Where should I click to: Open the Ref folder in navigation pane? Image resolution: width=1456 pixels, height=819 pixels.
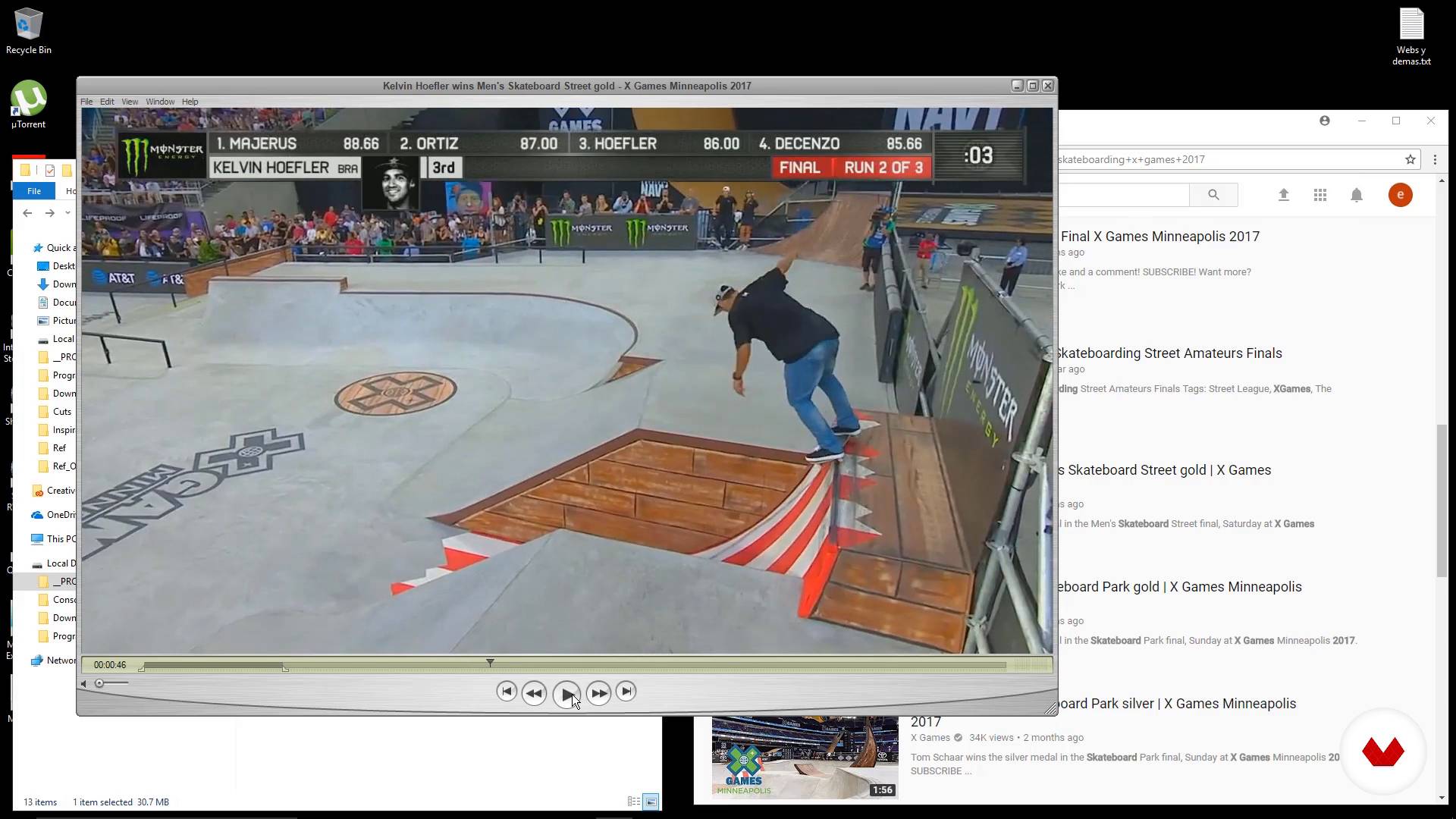pyautogui.click(x=53, y=448)
